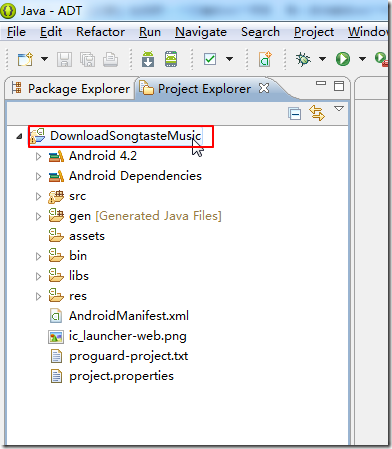The height and width of the screenshot is (449, 392).
Task: Select the DownloadSongtasteMusic project
Action: [125, 136]
